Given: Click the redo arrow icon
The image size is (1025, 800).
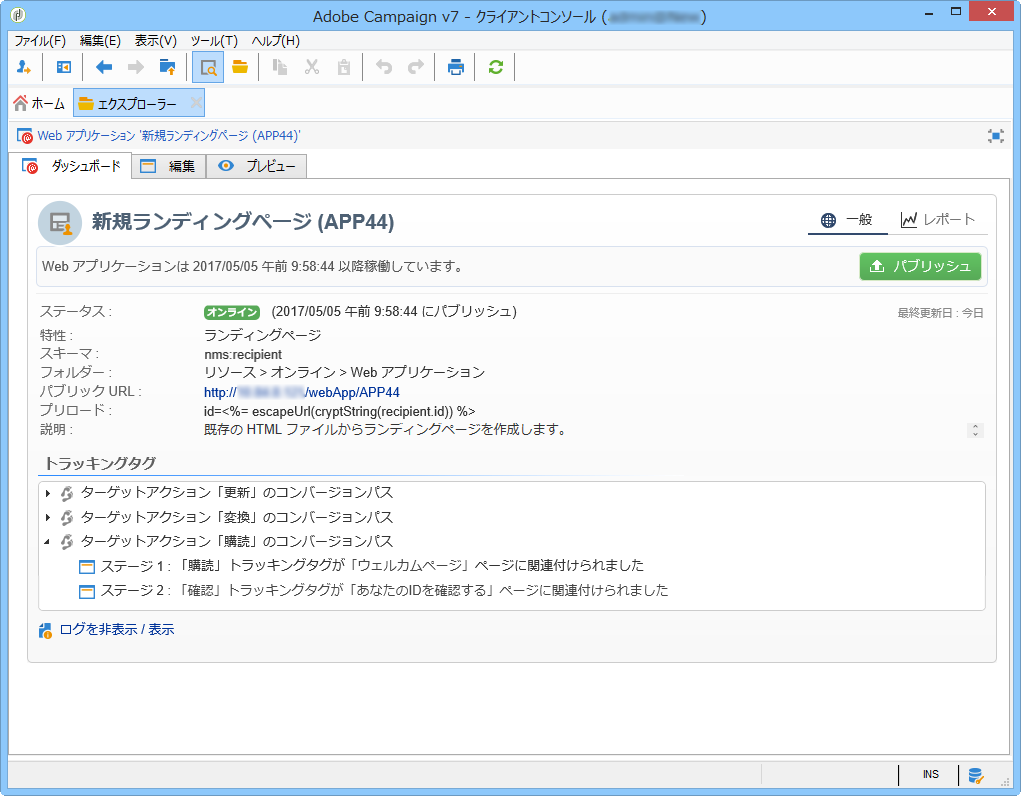Looking at the screenshot, I should pyautogui.click(x=416, y=67).
